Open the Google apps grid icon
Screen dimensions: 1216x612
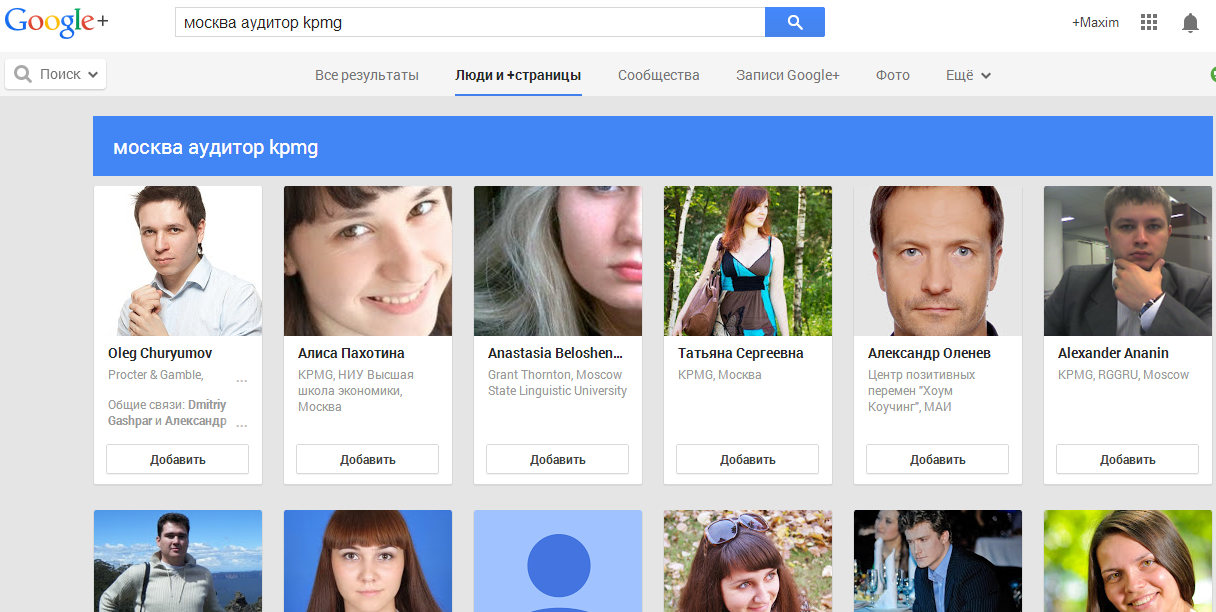[1149, 22]
